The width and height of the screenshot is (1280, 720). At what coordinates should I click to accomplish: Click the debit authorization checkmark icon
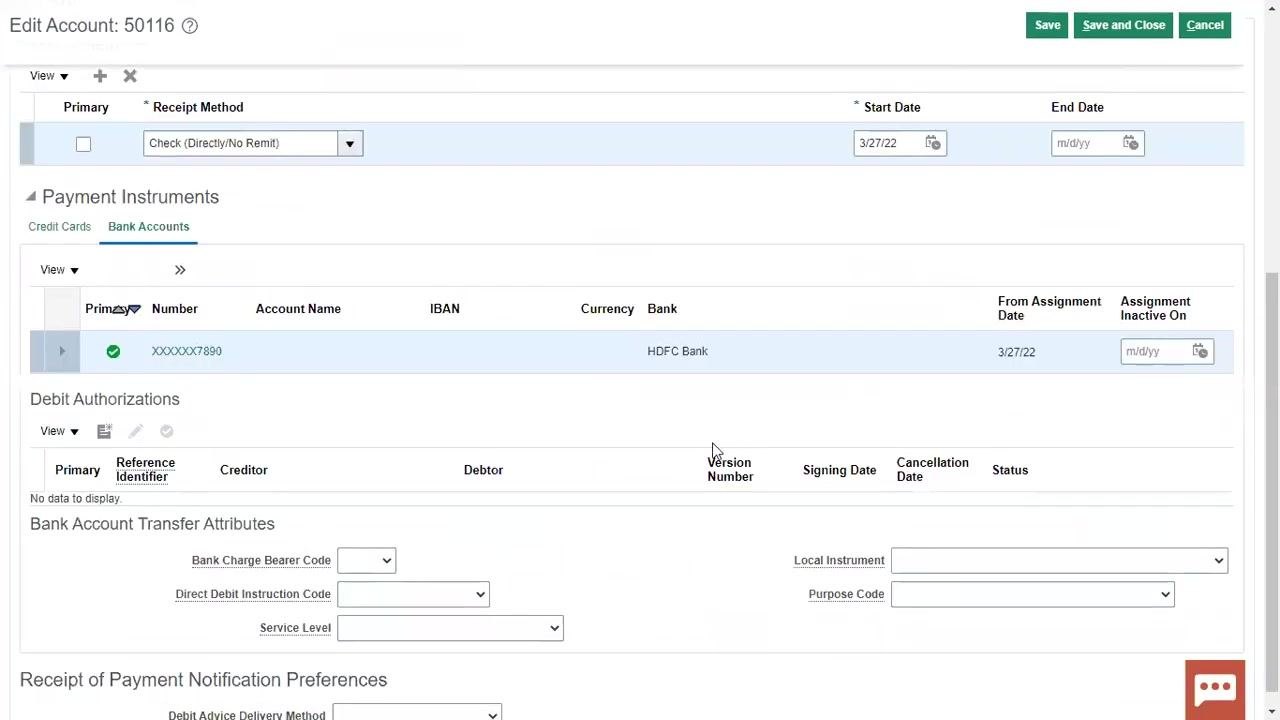point(167,431)
